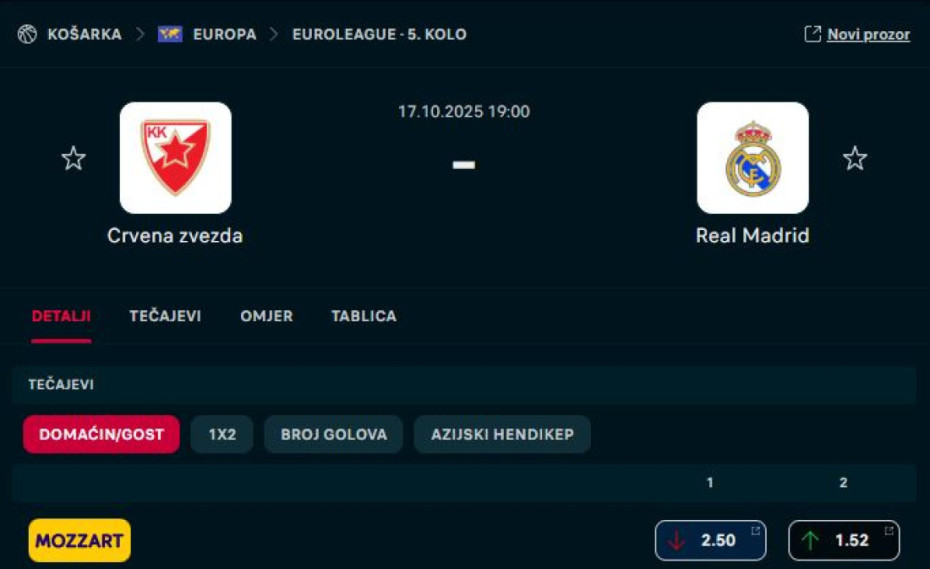This screenshot has height=569, width=930.
Task: Switch to the OMJER tab
Action: 266,316
